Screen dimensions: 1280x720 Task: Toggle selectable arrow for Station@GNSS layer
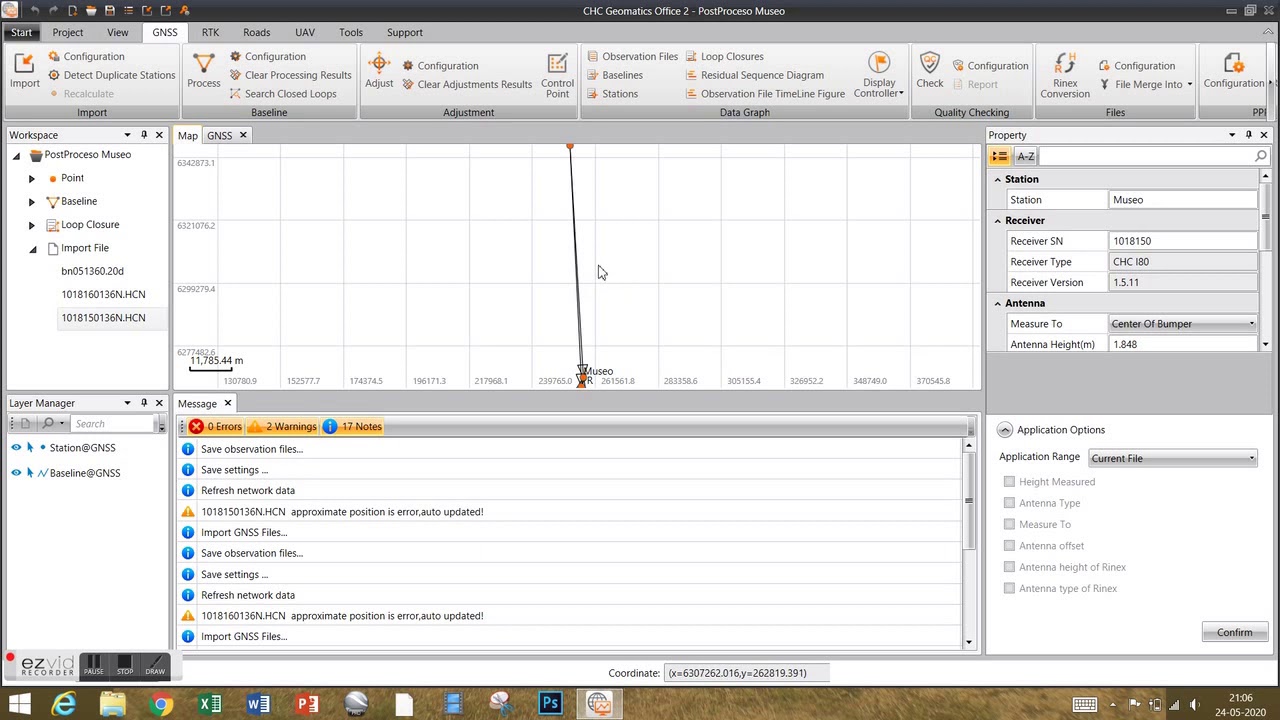pos(30,448)
